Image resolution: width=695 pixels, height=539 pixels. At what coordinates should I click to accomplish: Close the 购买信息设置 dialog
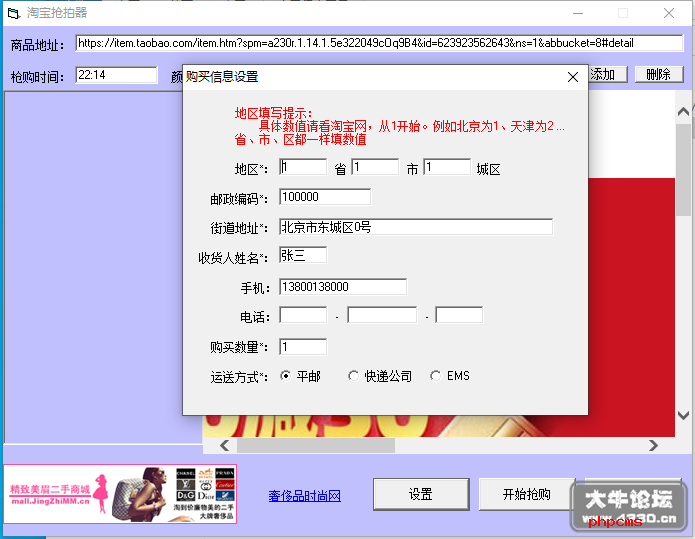[x=573, y=77]
